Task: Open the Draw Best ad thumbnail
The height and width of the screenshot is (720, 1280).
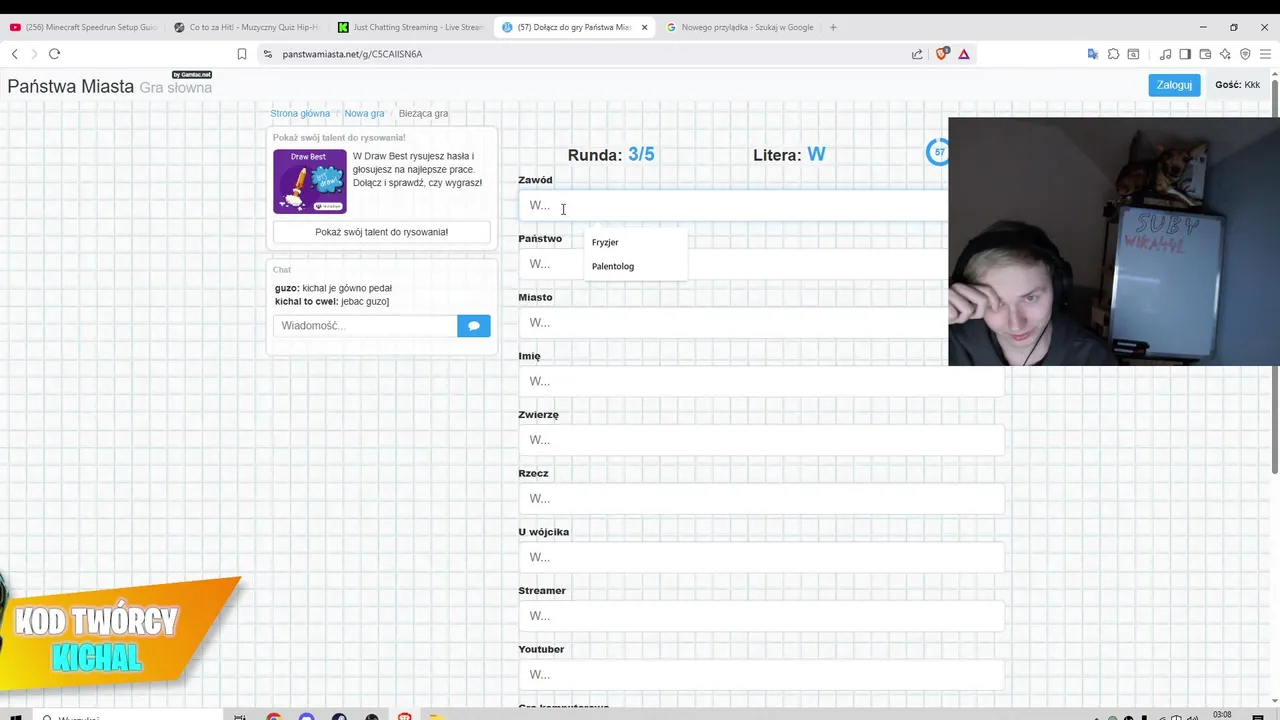Action: tap(310, 181)
